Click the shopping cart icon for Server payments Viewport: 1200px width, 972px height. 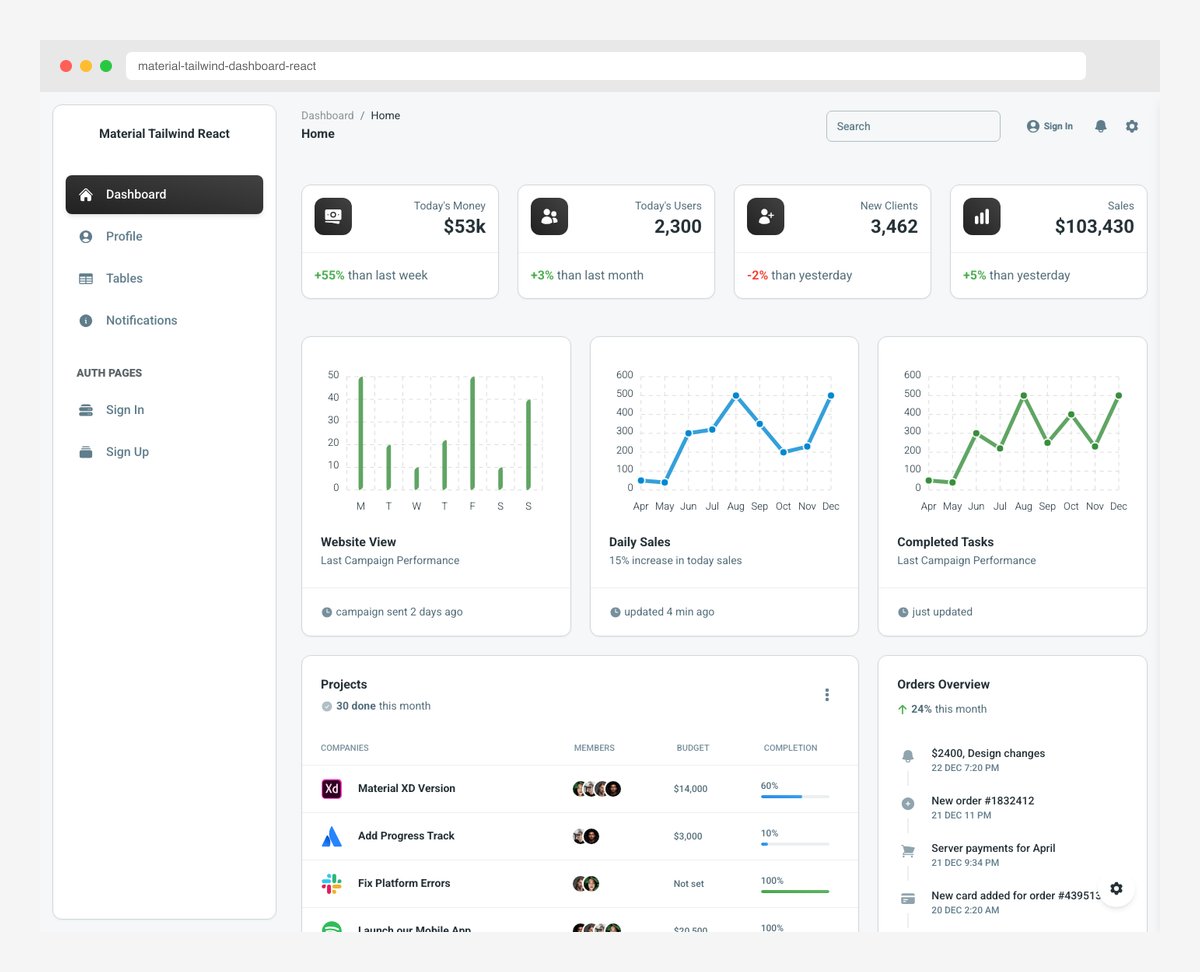[x=907, y=849]
